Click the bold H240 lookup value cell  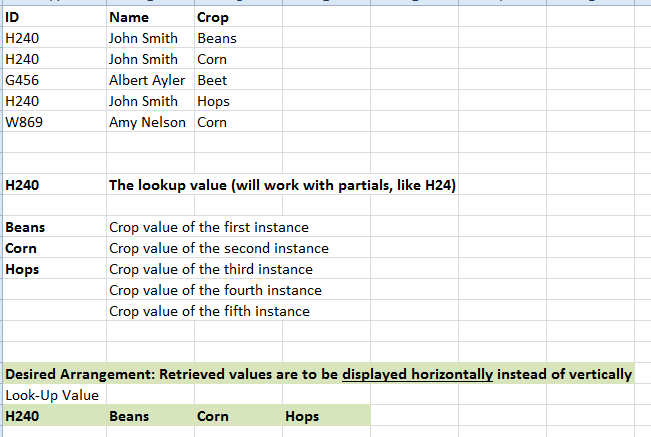click(54, 185)
